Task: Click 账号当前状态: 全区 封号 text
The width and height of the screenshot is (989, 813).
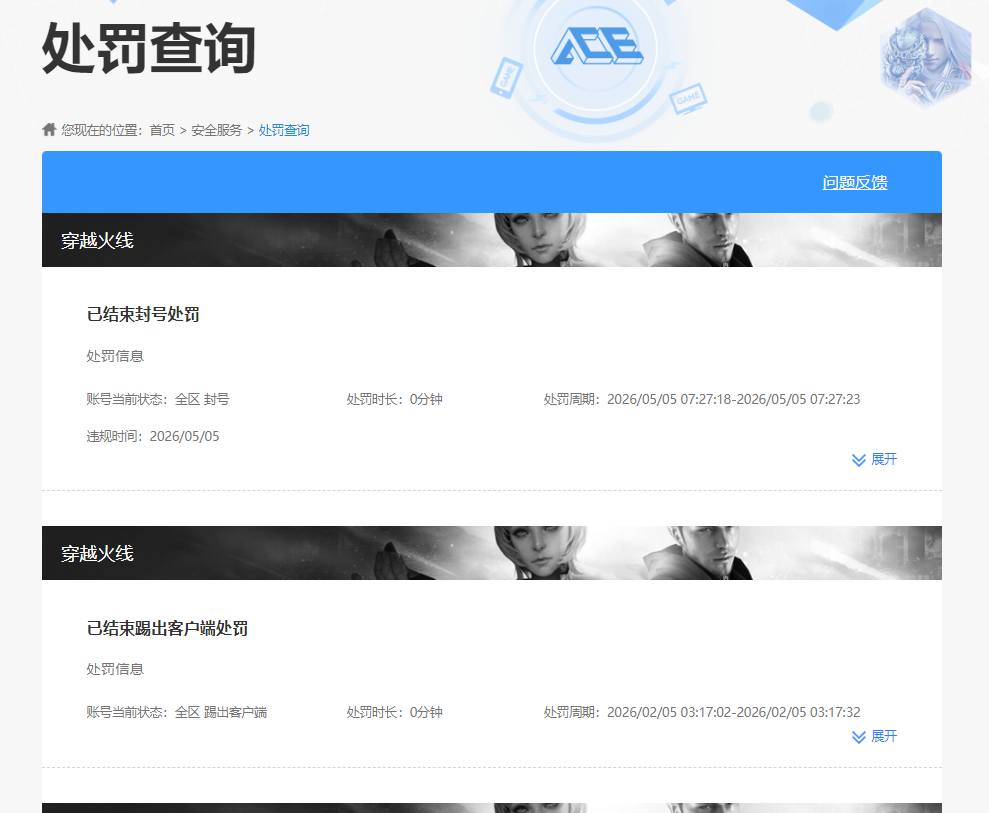Action: click(x=158, y=399)
